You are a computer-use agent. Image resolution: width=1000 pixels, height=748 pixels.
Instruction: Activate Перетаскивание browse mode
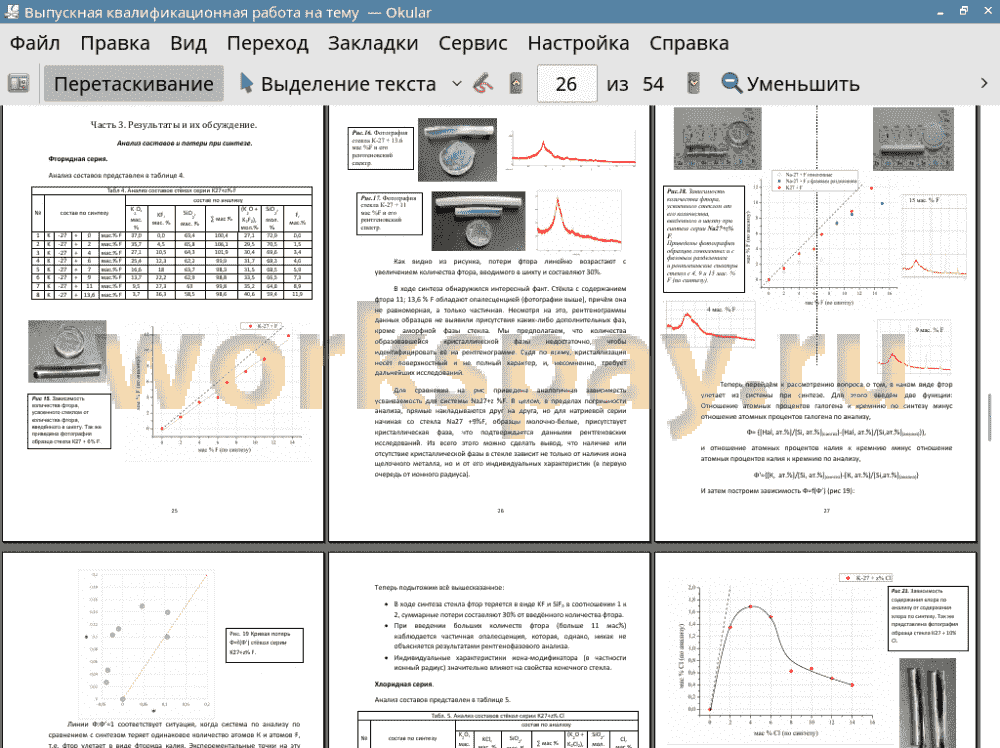coord(133,84)
